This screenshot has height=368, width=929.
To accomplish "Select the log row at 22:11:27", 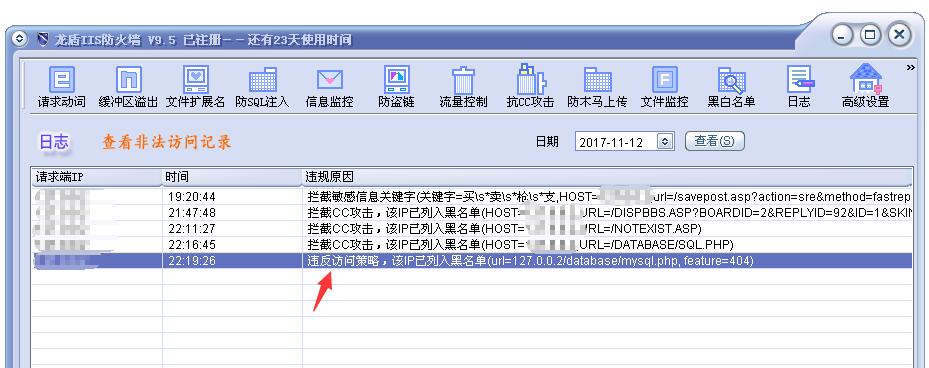I will point(472,229).
